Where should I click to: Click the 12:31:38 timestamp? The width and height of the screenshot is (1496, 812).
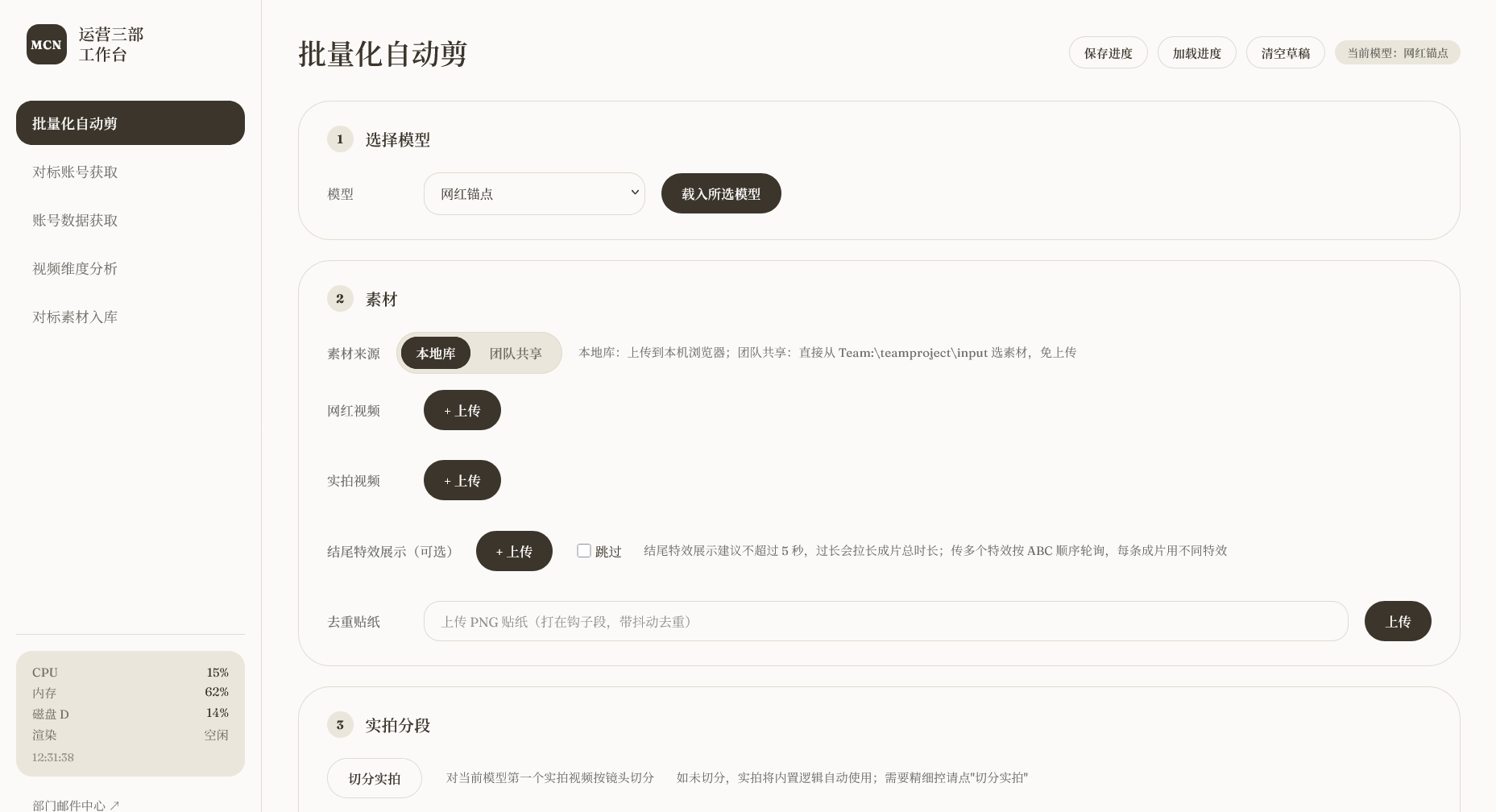point(53,757)
